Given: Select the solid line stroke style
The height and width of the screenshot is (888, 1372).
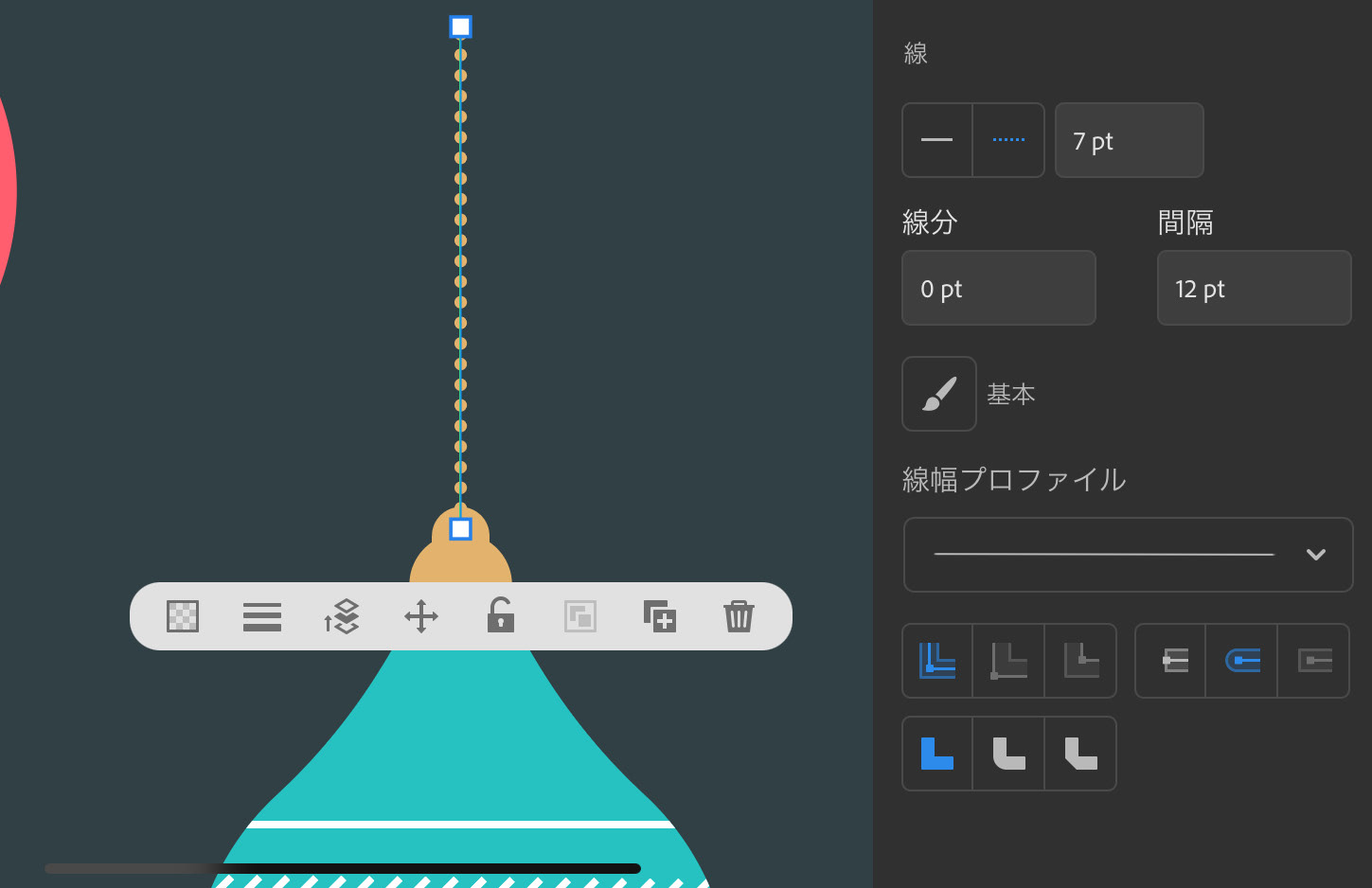Looking at the screenshot, I should point(937,140).
